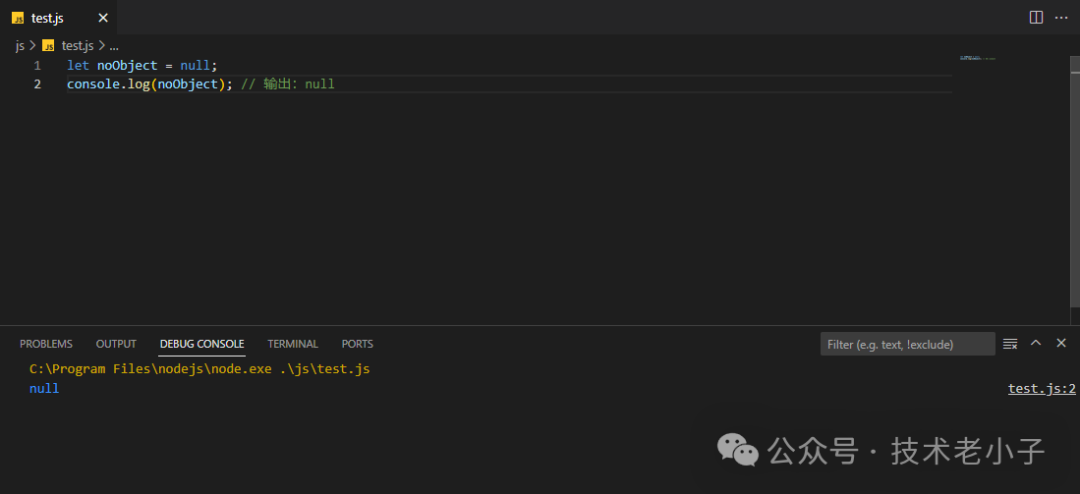Select the DEBUG CONSOLE tab
This screenshot has height=494, width=1080.
coord(202,344)
